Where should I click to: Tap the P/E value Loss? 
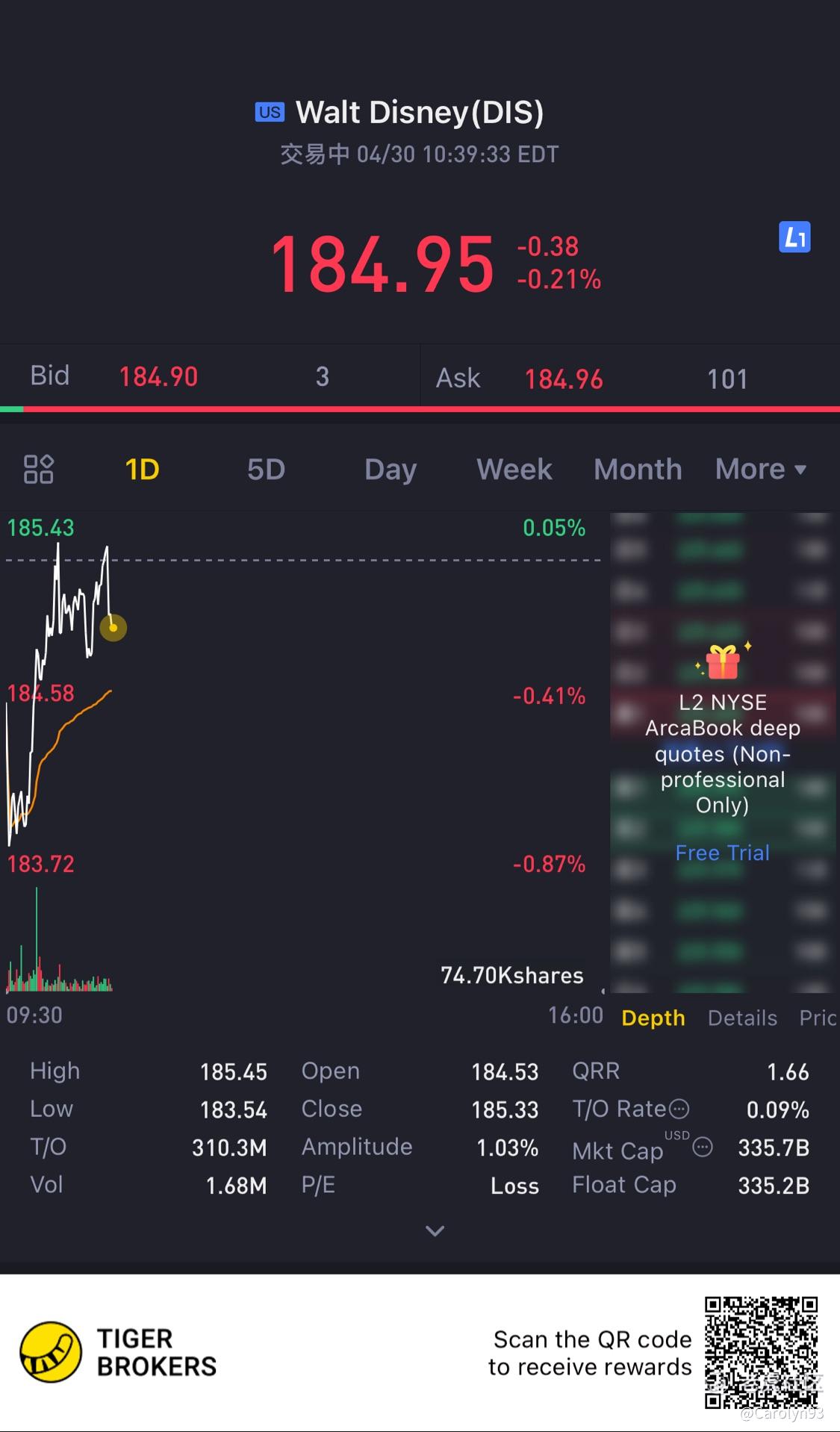pyautogui.click(x=514, y=1186)
